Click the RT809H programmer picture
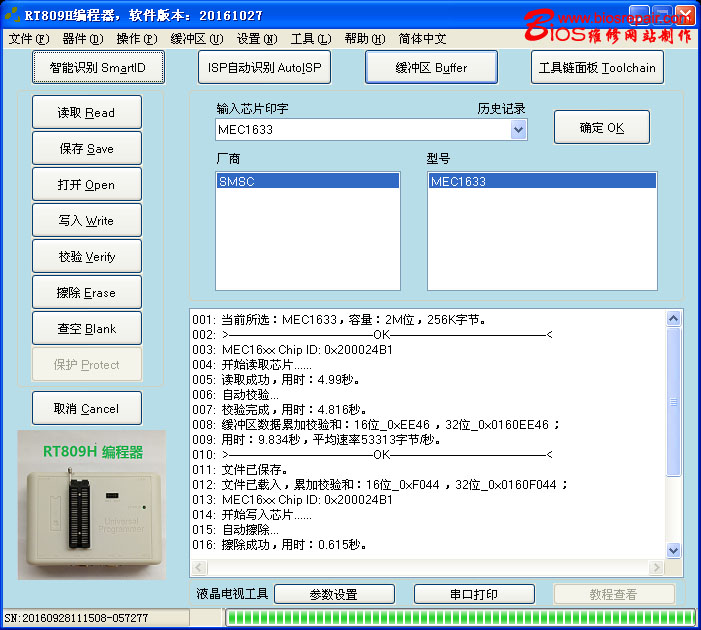Viewport: 701px width, 630px height. point(92,505)
